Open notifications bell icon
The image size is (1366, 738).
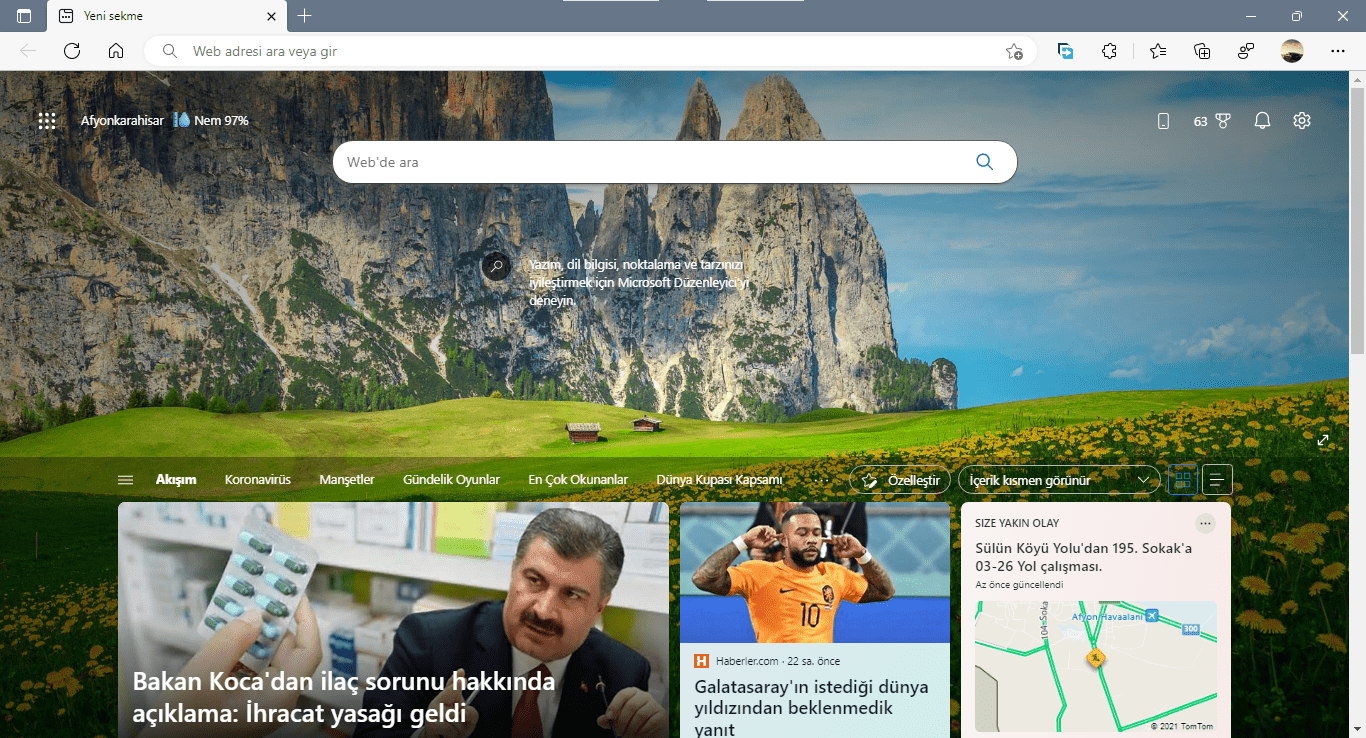1262,121
